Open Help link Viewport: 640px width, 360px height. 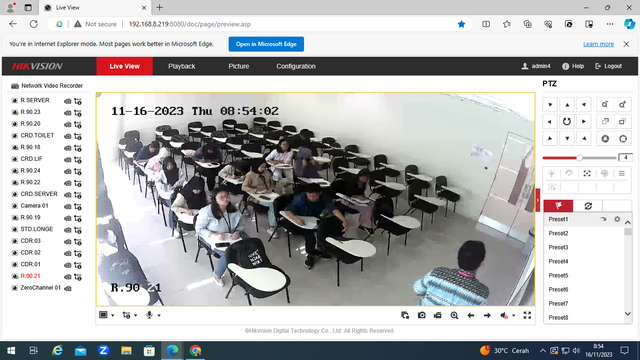click(x=573, y=66)
